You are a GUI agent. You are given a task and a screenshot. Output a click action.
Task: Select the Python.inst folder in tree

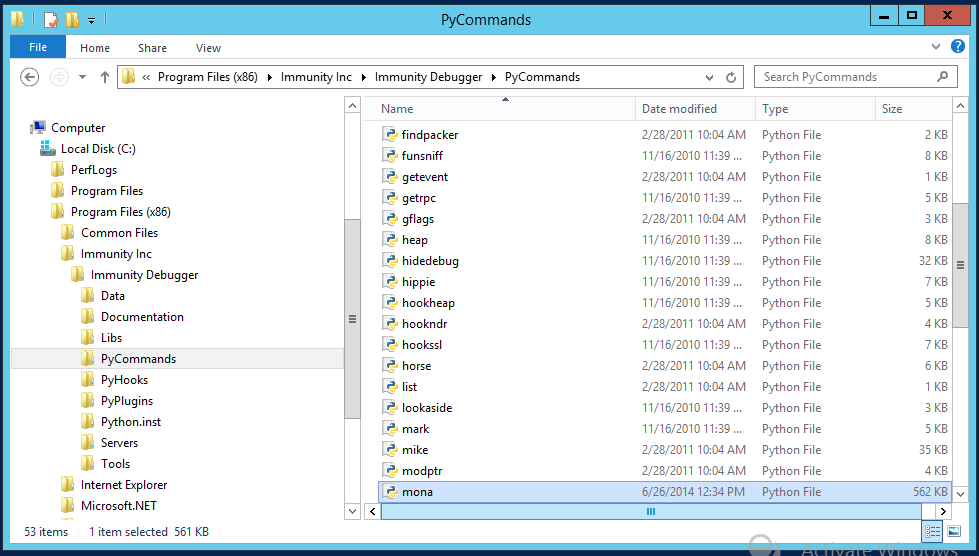pyautogui.click(x=130, y=422)
